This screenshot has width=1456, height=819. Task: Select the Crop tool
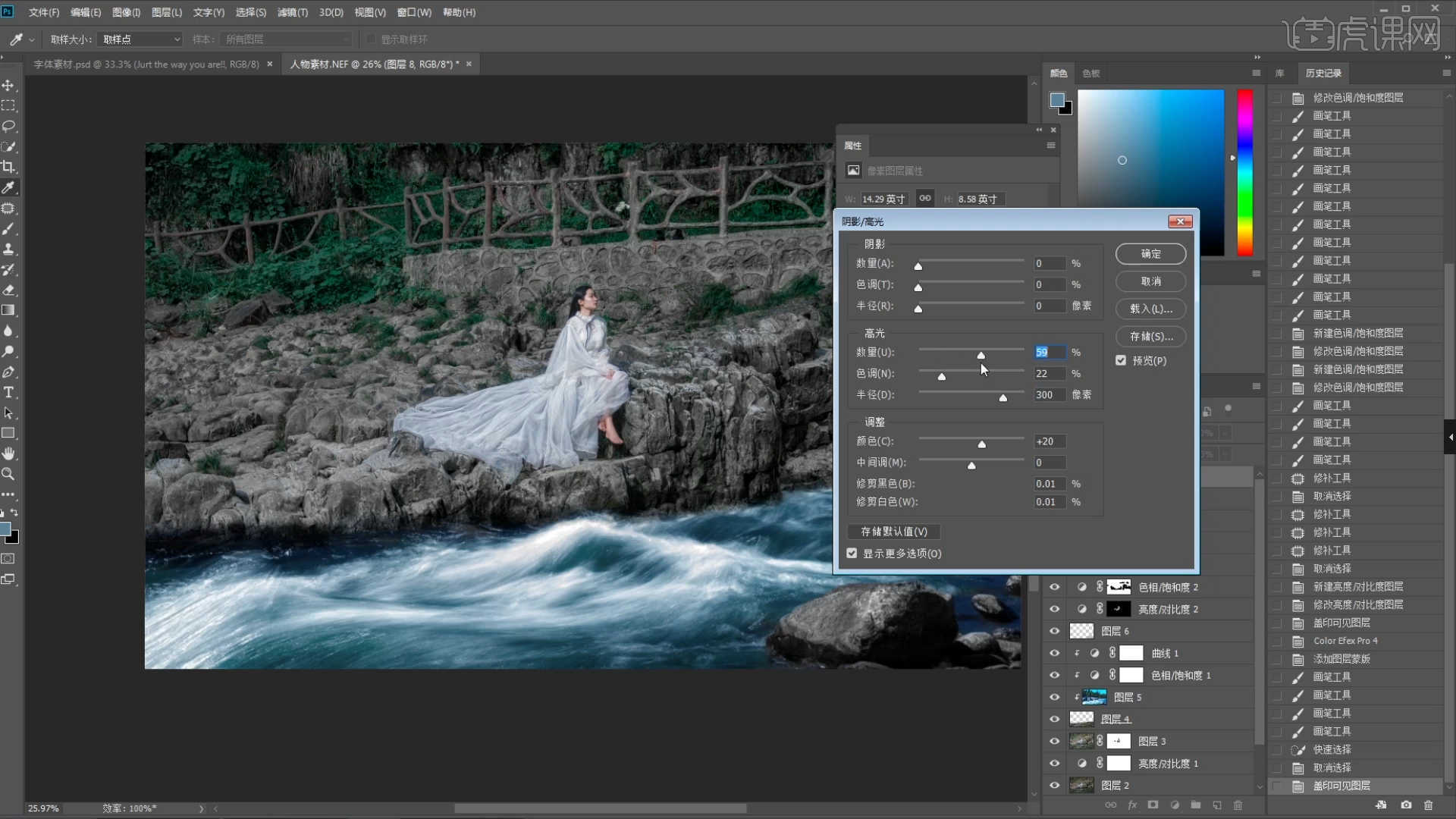click(8, 168)
